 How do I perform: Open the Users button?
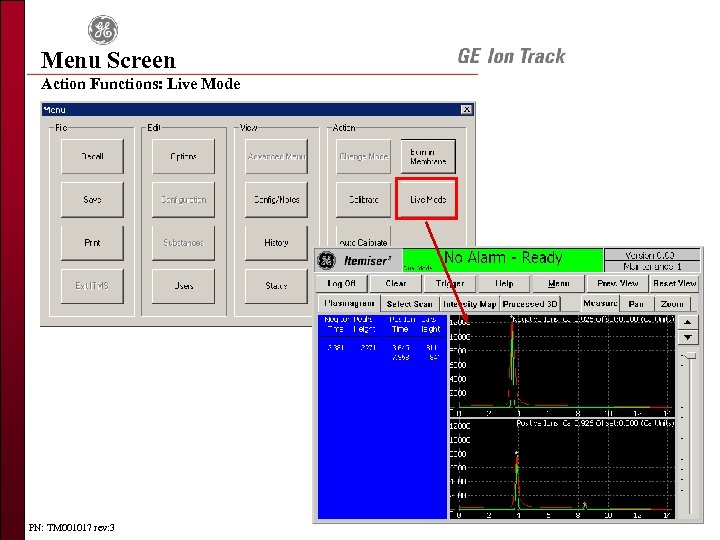click(183, 286)
